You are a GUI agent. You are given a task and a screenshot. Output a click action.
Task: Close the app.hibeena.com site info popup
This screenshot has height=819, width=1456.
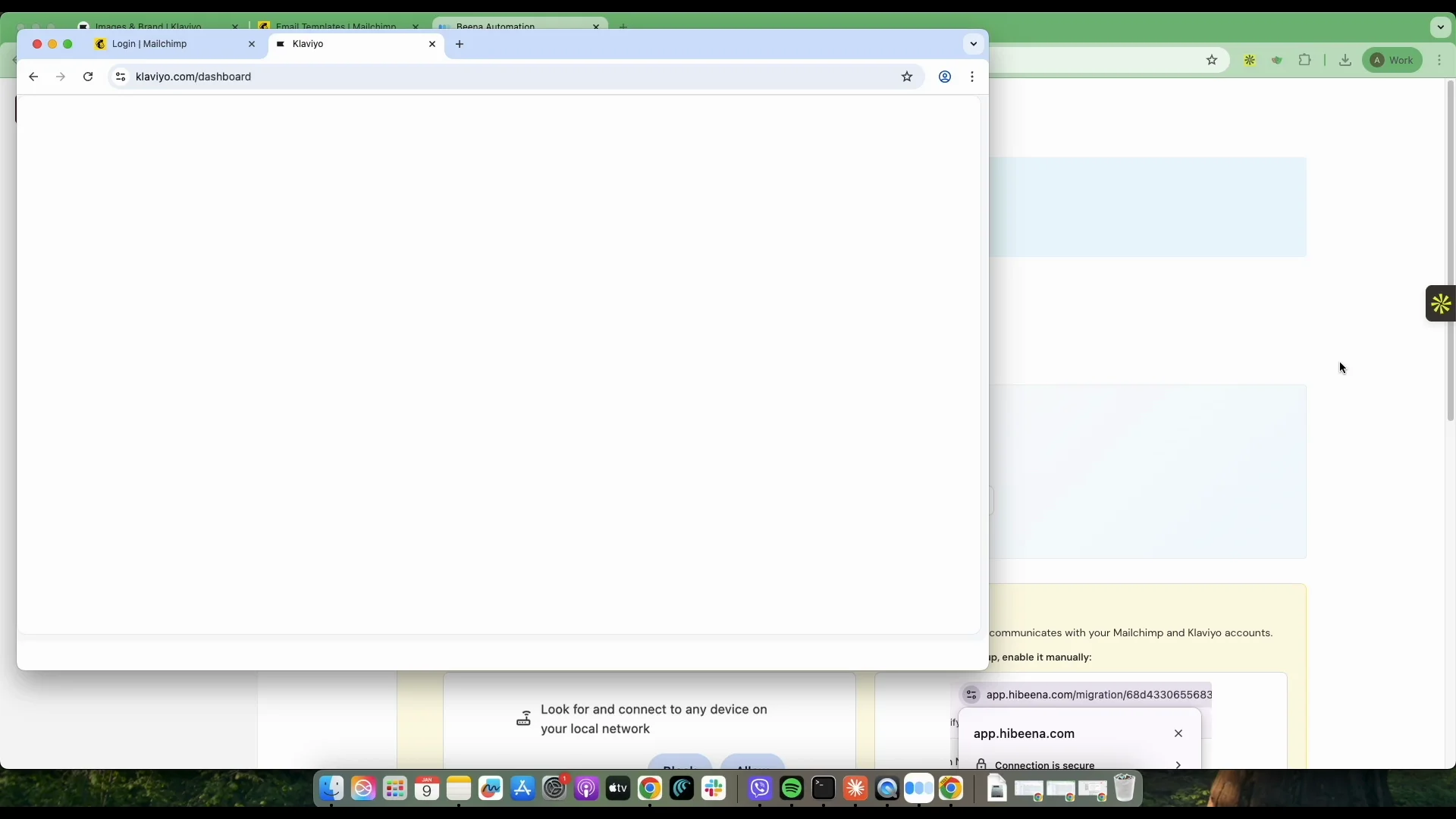[1178, 733]
